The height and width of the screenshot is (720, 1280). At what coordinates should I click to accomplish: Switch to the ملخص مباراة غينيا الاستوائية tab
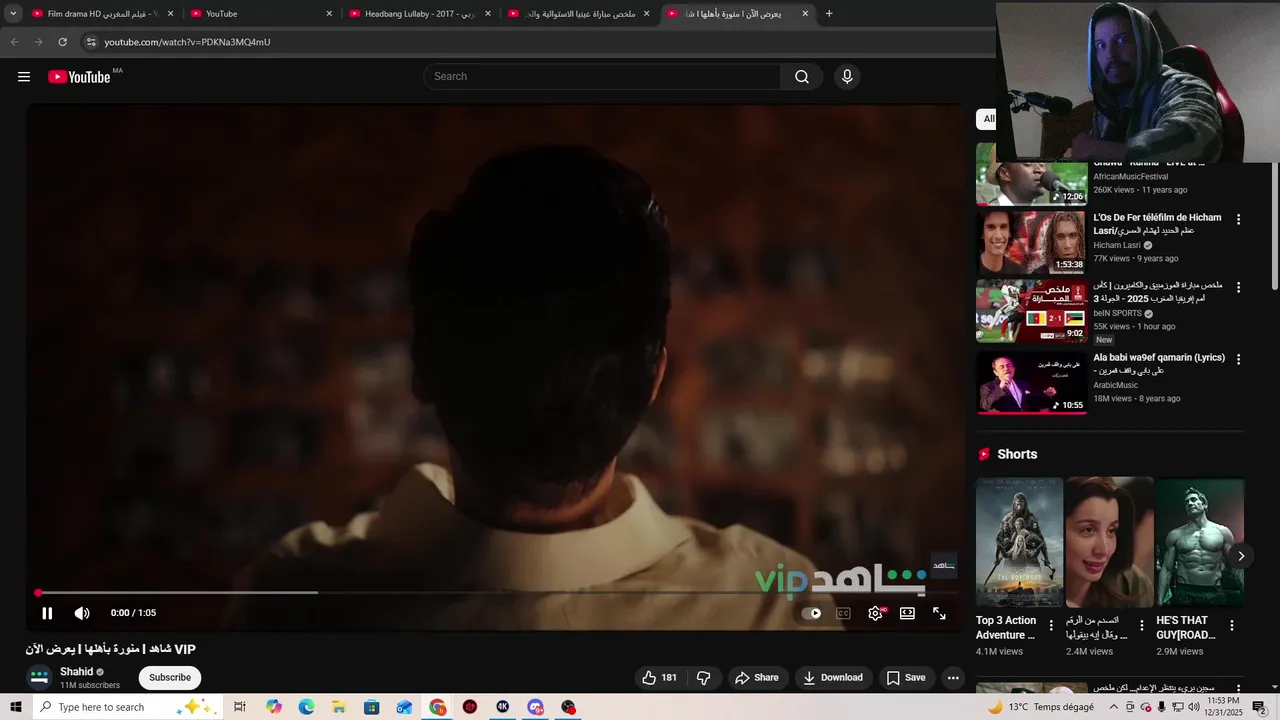tap(580, 14)
